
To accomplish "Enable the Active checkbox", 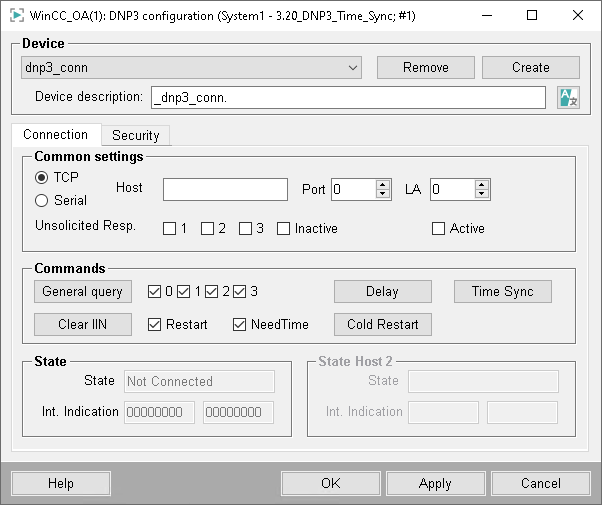I will tap(438, 229).
